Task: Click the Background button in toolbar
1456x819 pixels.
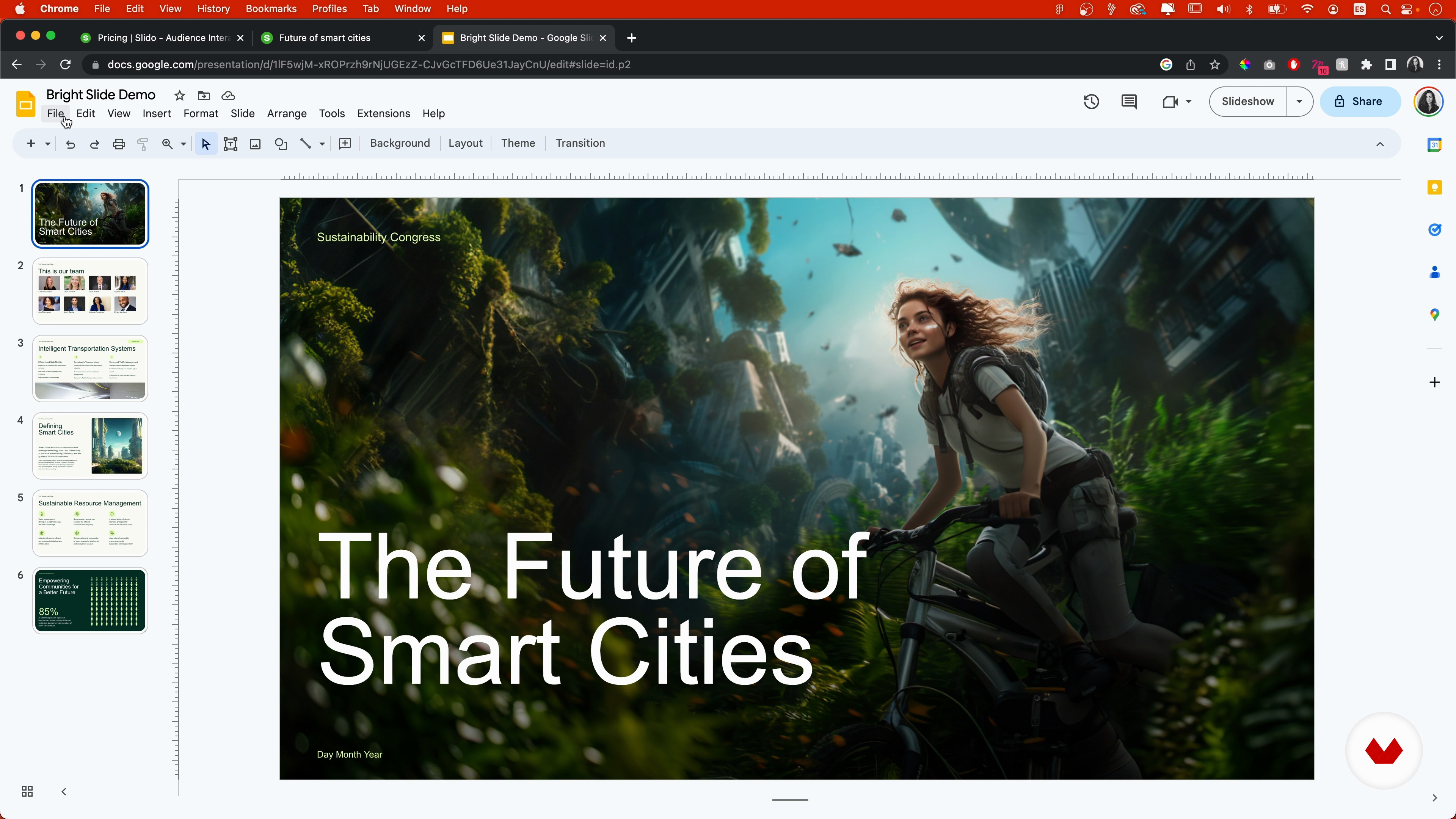Action: point(400,144)
